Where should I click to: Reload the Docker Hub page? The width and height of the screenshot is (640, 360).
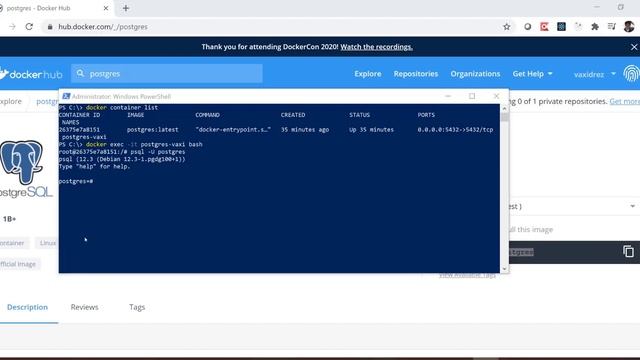[x=29, y=27]
